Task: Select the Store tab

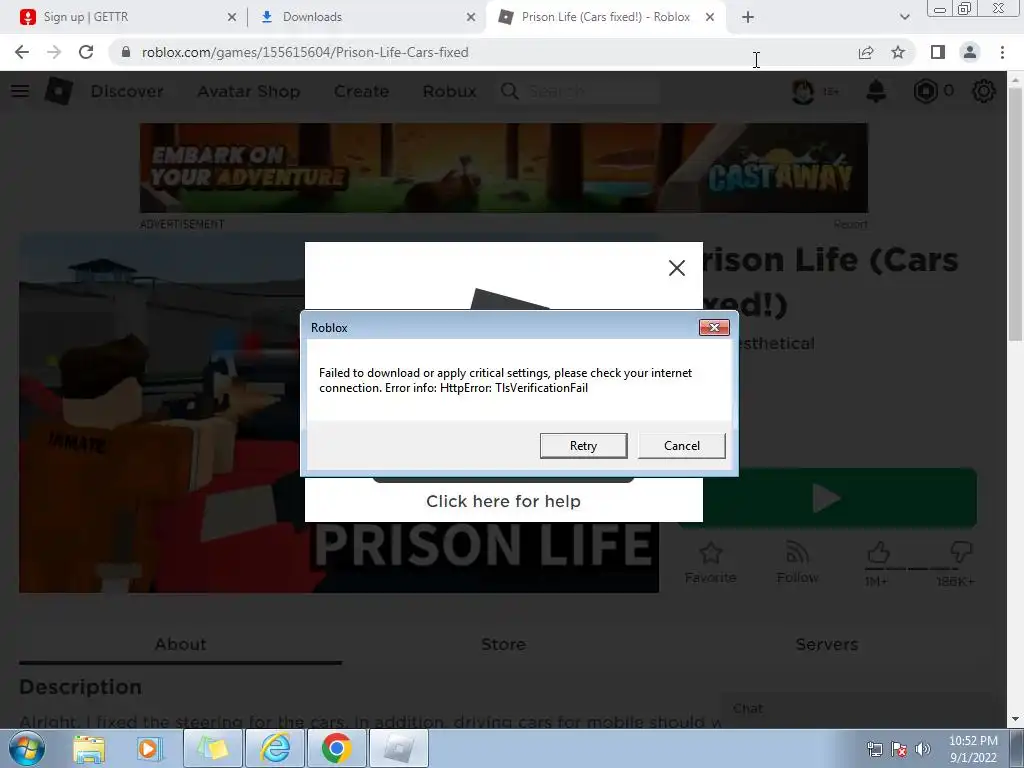Action: [x=504, y=645]
